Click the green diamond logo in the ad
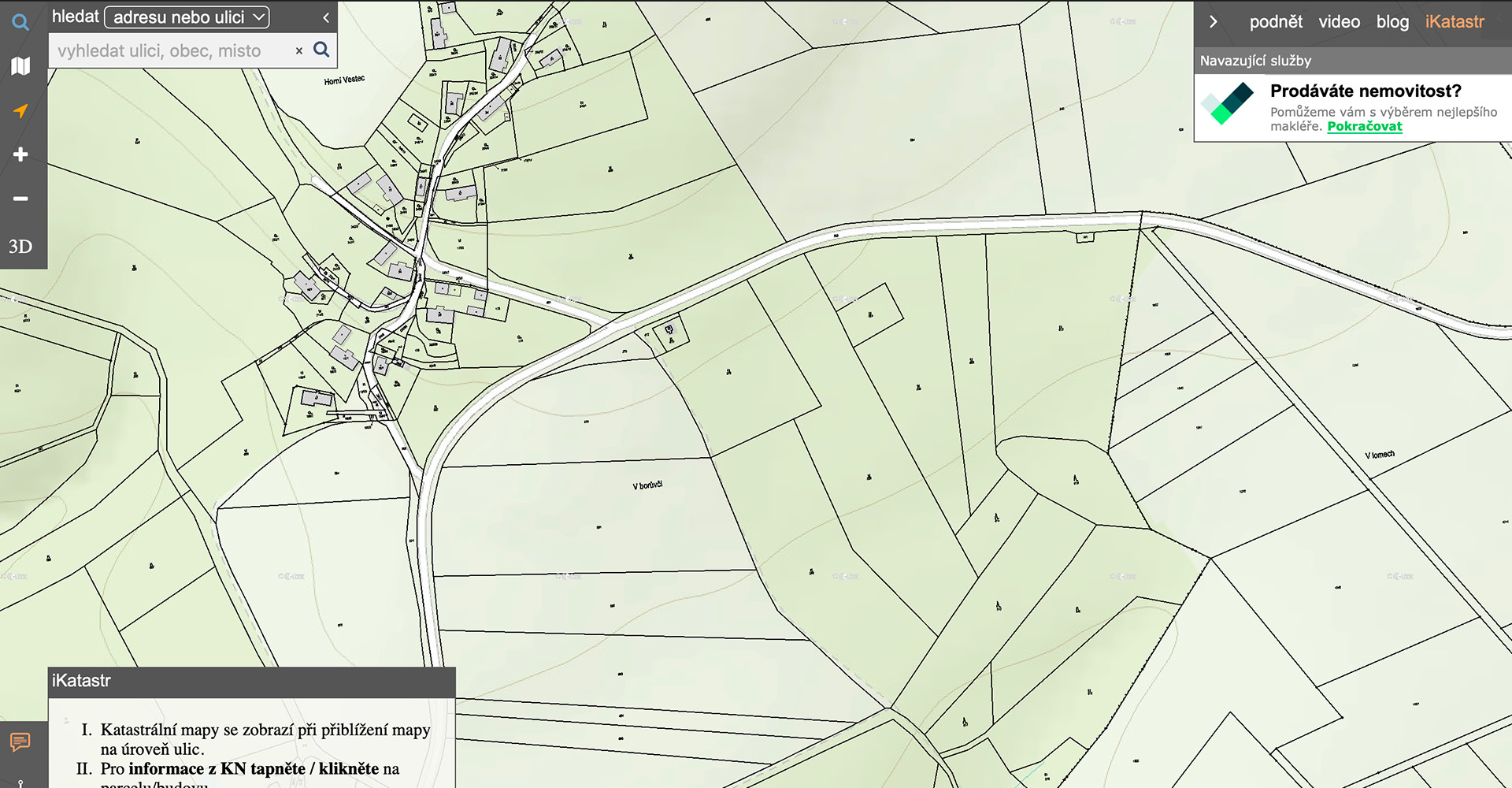Screen dimensions: 1512x788 tap(1227, 105)
